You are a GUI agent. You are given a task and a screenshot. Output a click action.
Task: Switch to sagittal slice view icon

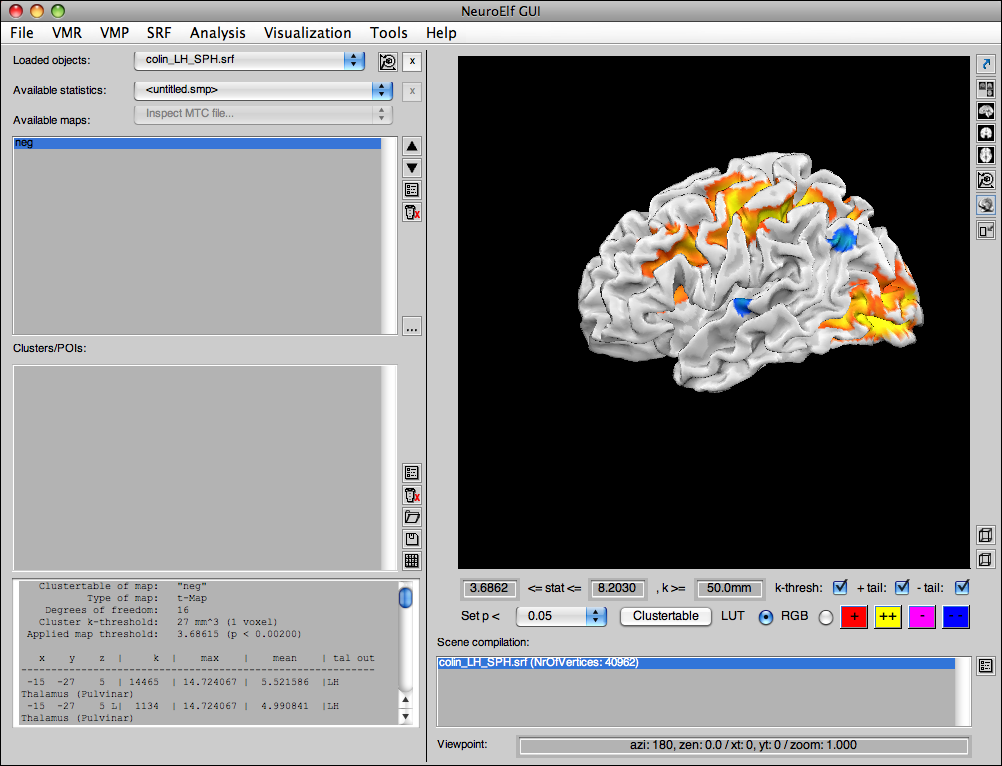point(986,110)
